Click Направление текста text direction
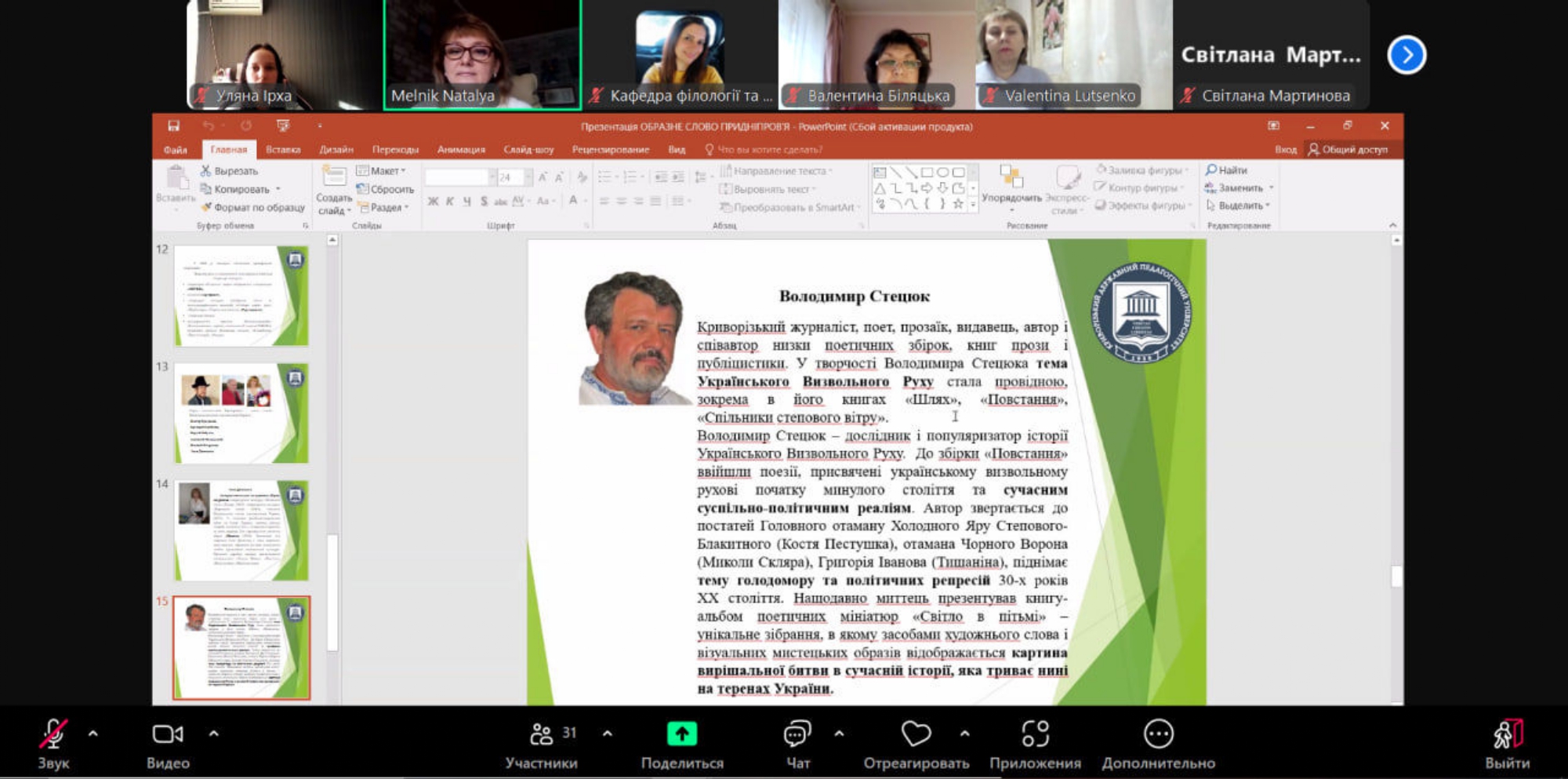 [776, 171]
